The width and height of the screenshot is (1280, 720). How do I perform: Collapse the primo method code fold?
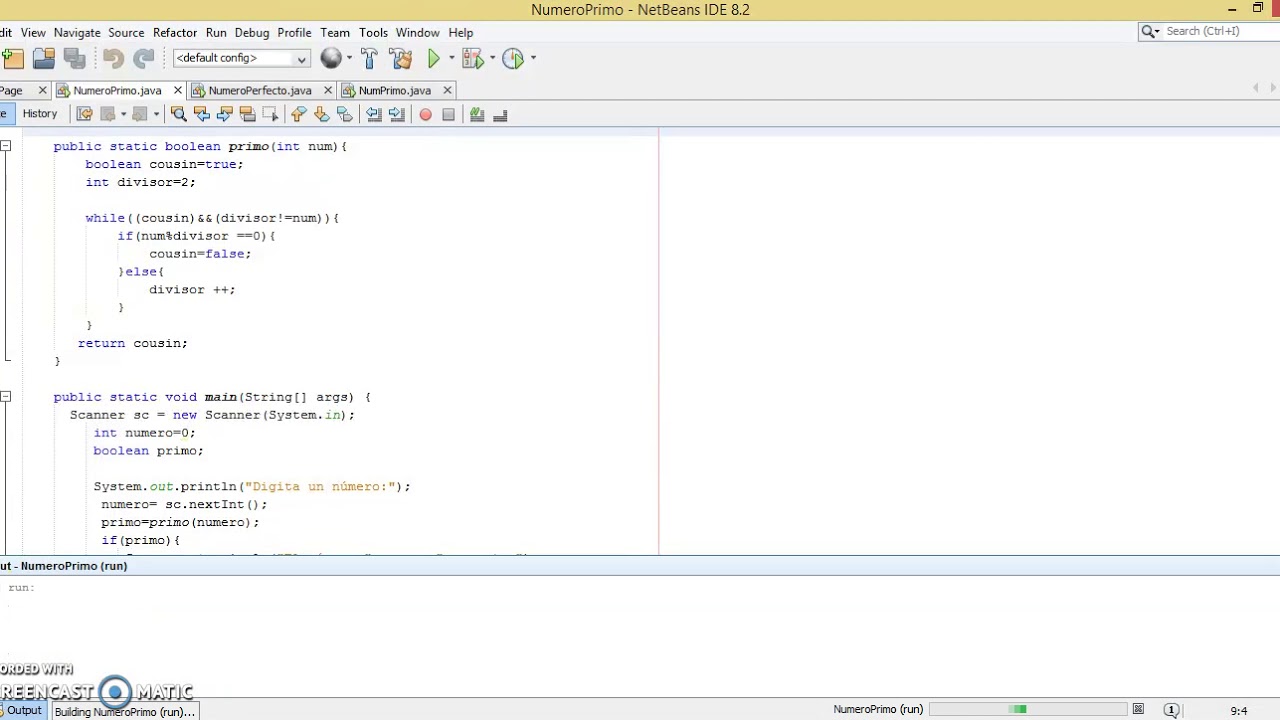(6, 146)
